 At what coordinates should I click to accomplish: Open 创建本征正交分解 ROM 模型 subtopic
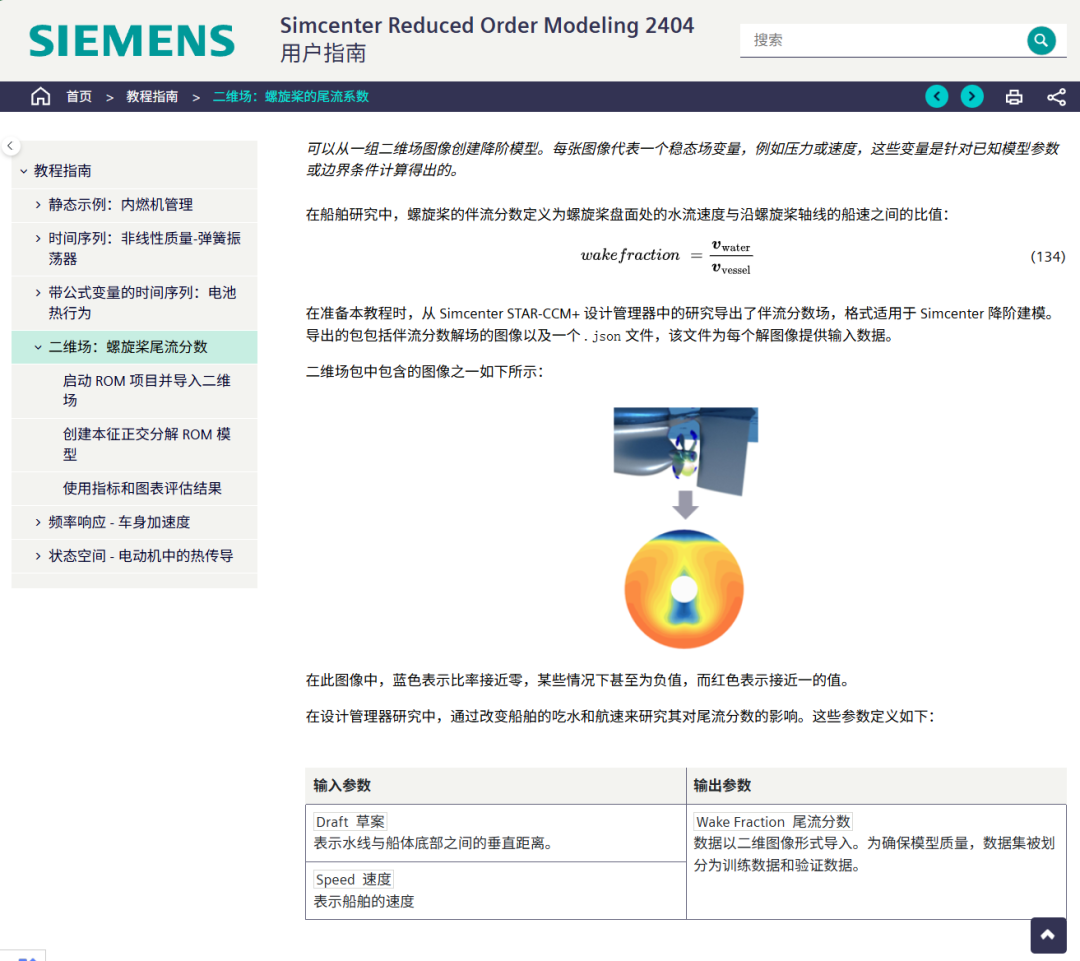(147, 444)
